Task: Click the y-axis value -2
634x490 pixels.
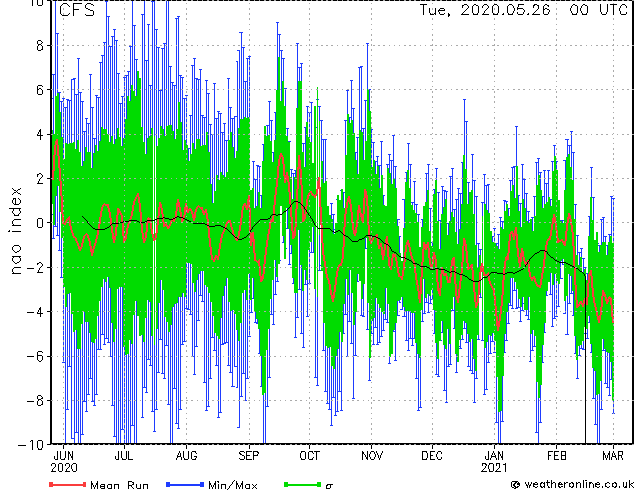Action: click(x=35, y=267)
